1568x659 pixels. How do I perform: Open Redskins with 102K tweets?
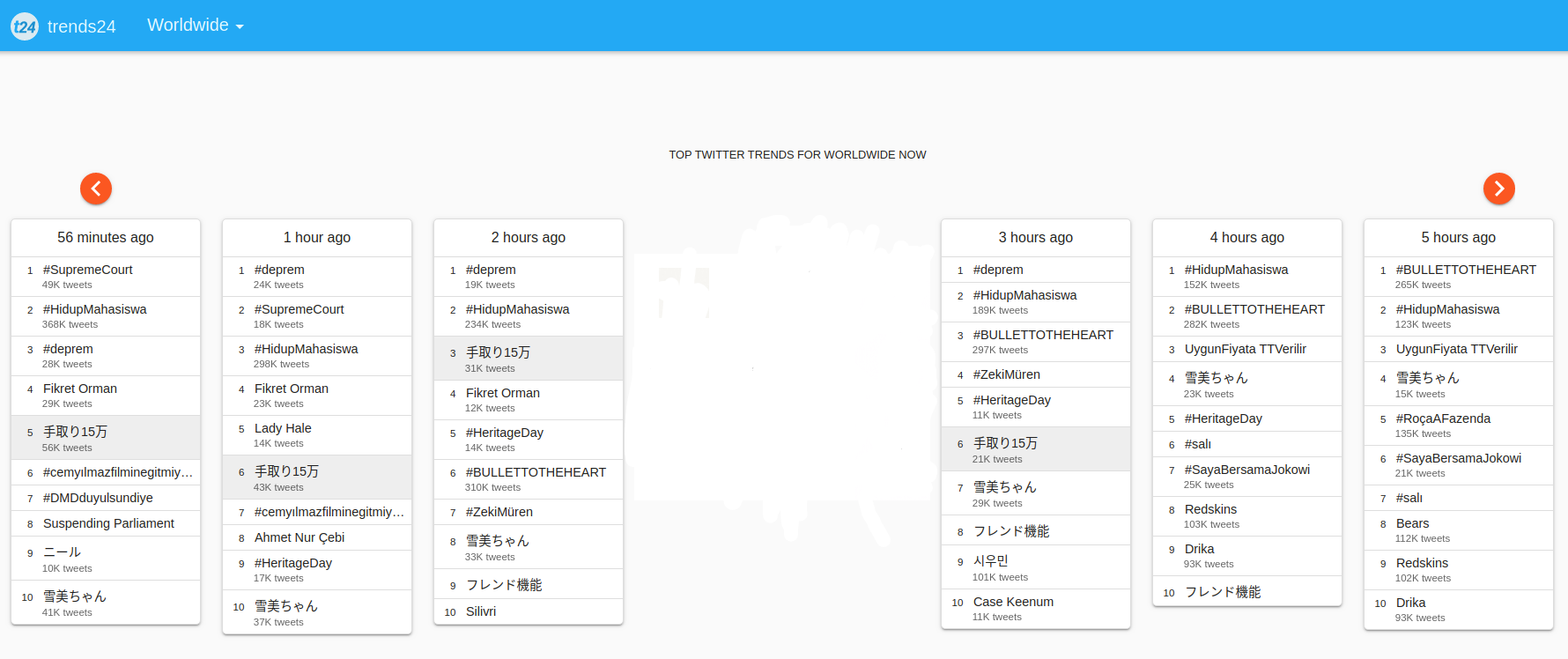(1423, 563)
